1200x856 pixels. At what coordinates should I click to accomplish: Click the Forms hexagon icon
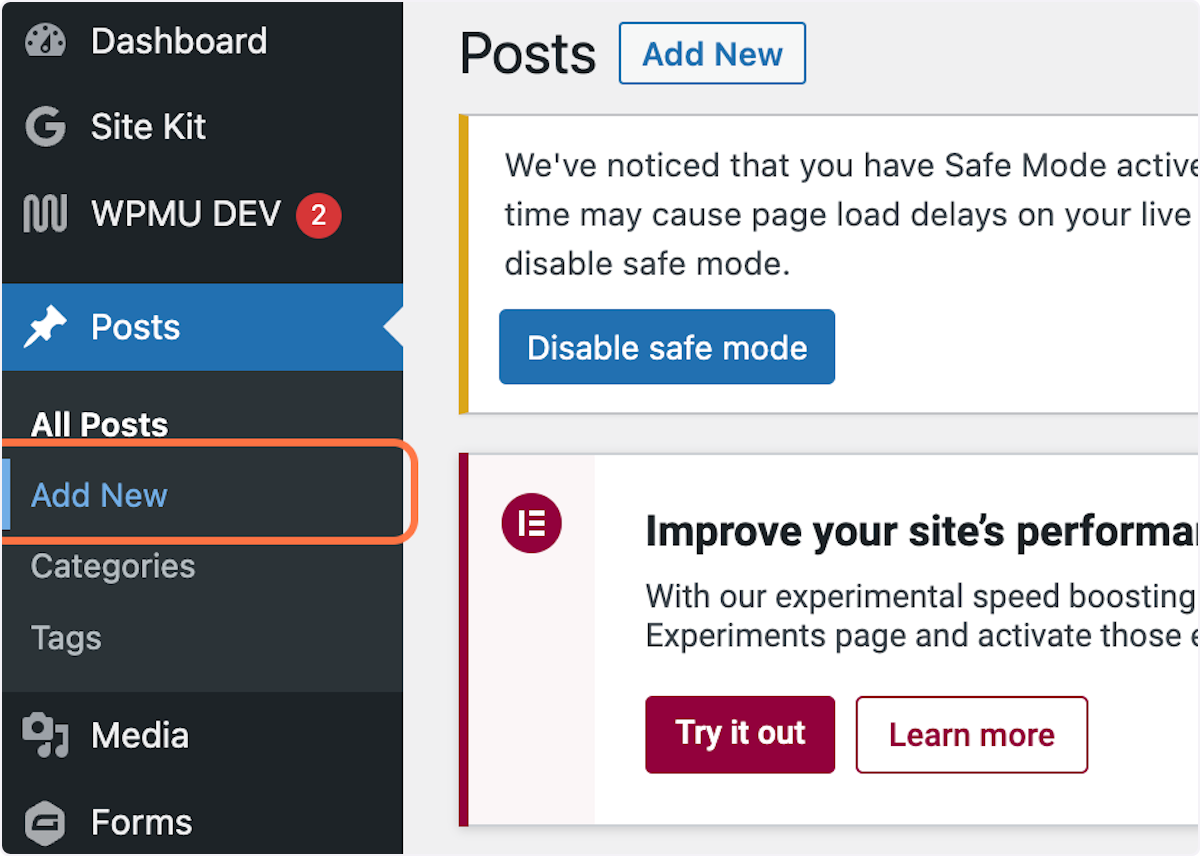point(45,823)
